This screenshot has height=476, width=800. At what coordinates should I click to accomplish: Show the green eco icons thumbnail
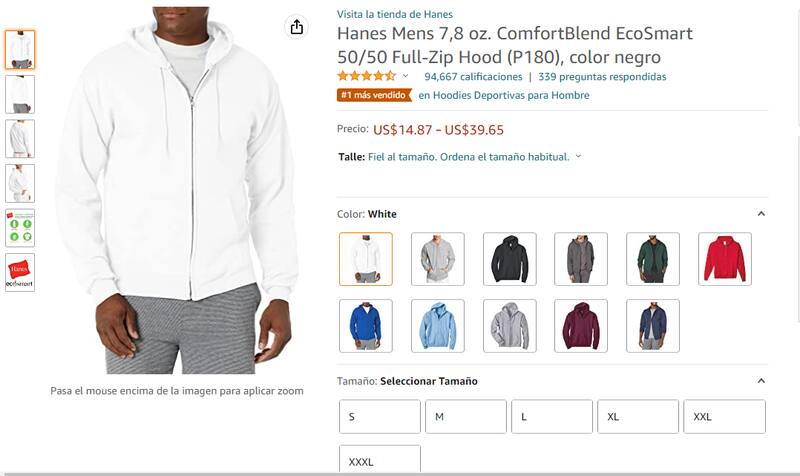20,228
